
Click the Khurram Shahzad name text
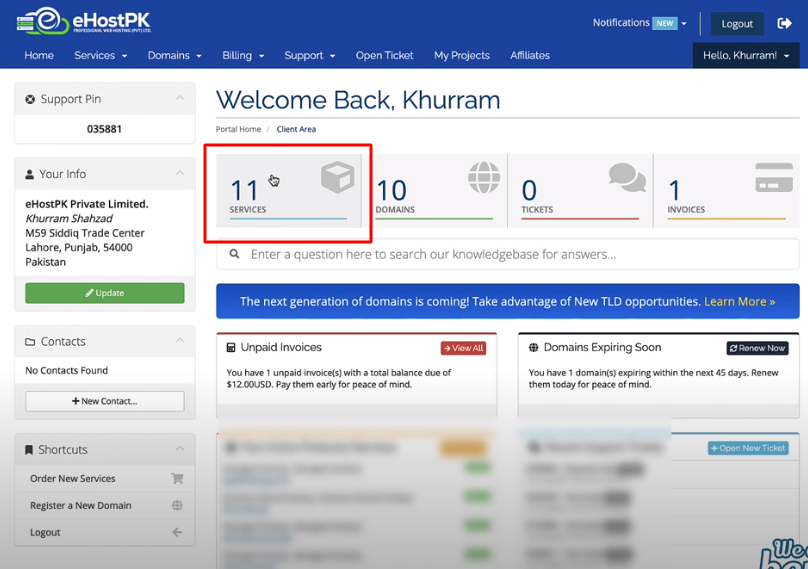69,219
